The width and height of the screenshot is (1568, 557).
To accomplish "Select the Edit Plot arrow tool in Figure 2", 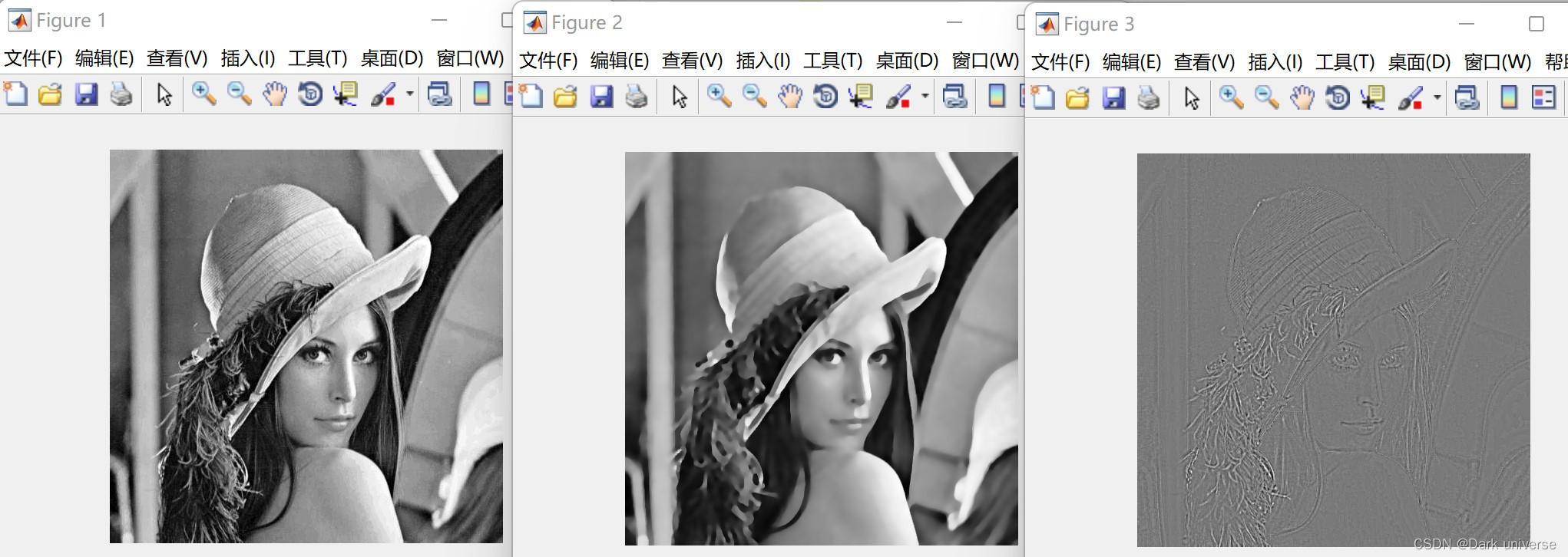I will click(679, 97).
